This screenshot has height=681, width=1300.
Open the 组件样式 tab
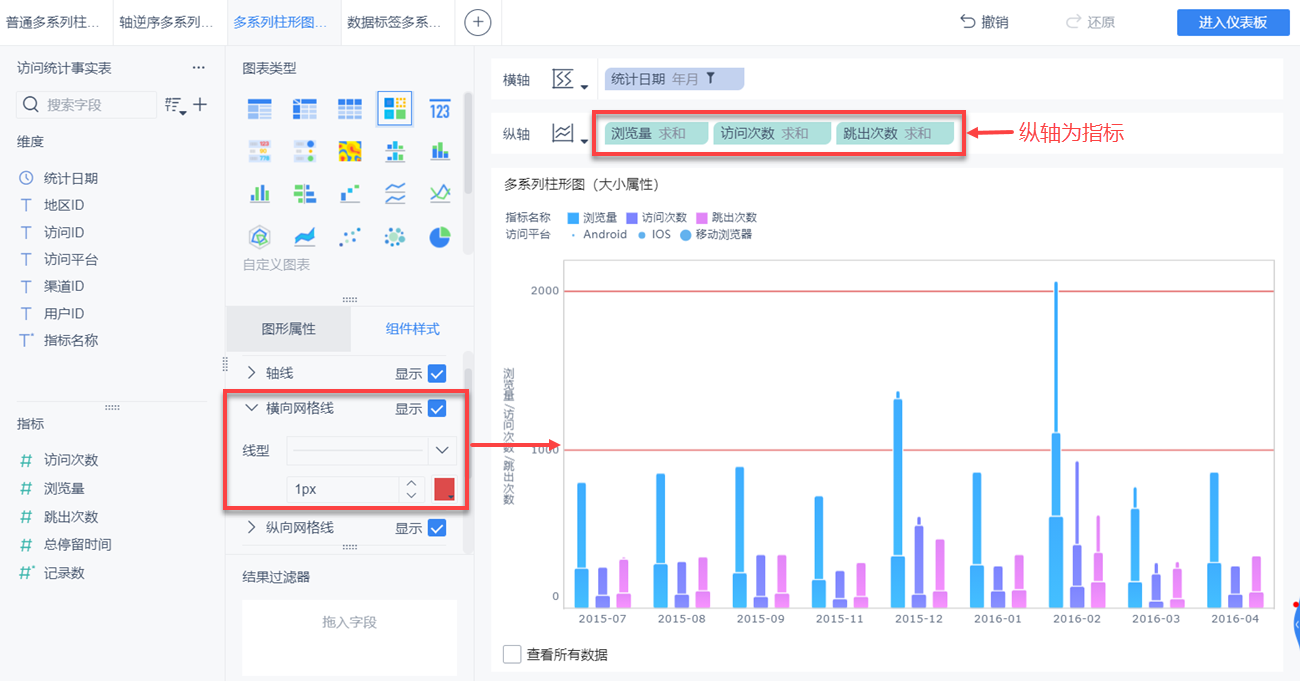coord(412,329)
